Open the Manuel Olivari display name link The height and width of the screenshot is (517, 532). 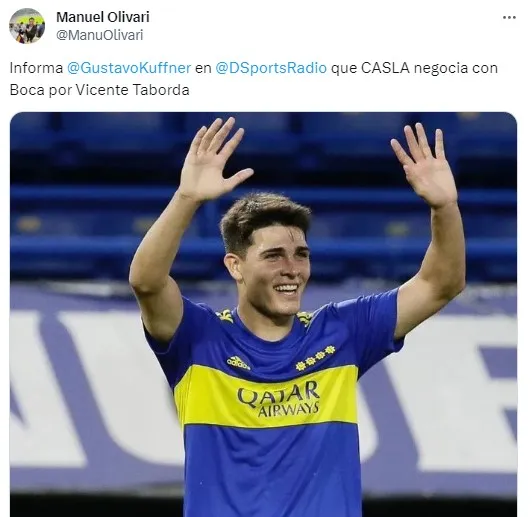[x=102, y=17]
